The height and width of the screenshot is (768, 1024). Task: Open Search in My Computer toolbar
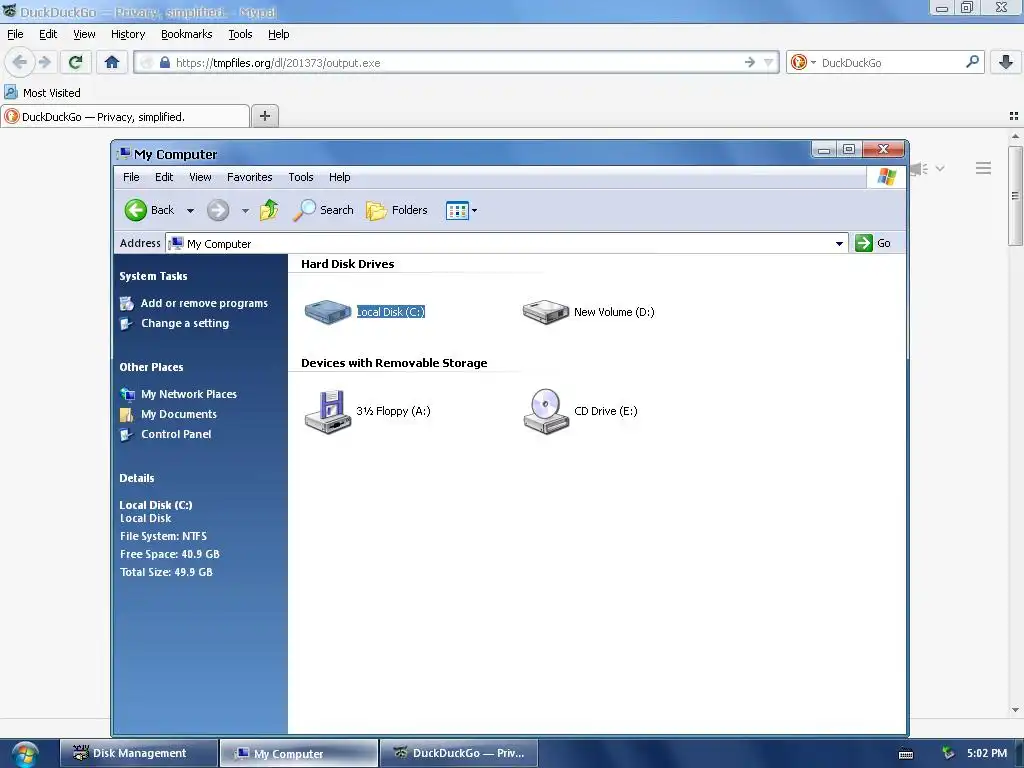323,210
